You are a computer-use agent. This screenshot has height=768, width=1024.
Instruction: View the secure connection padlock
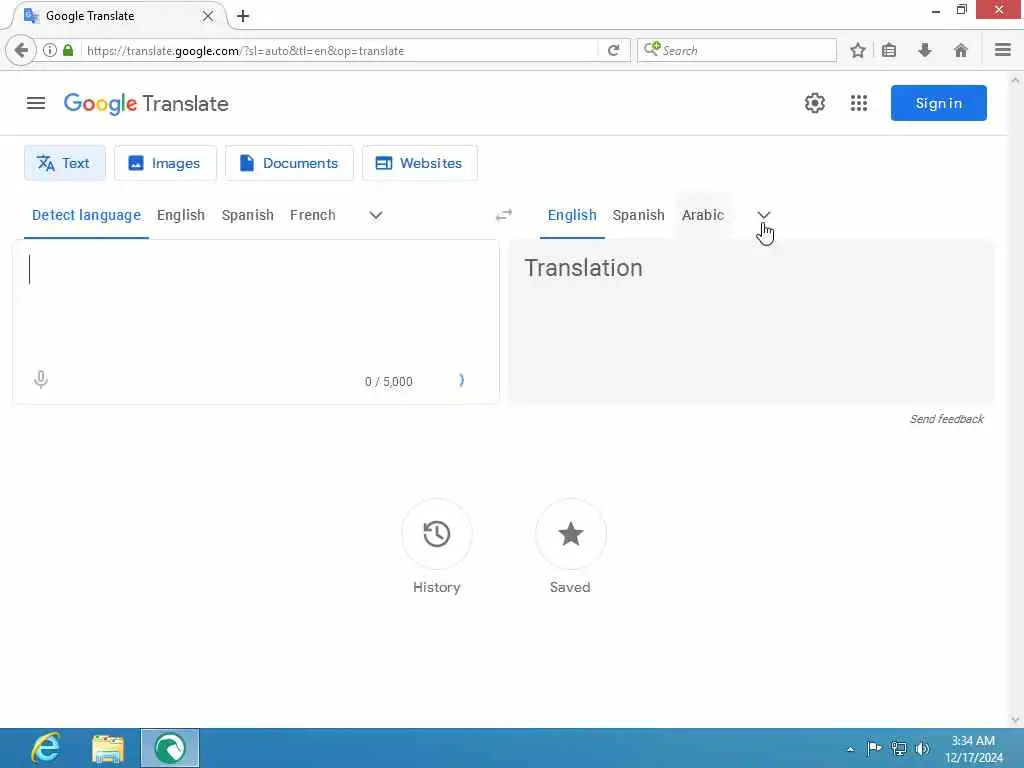pos(68,50)
